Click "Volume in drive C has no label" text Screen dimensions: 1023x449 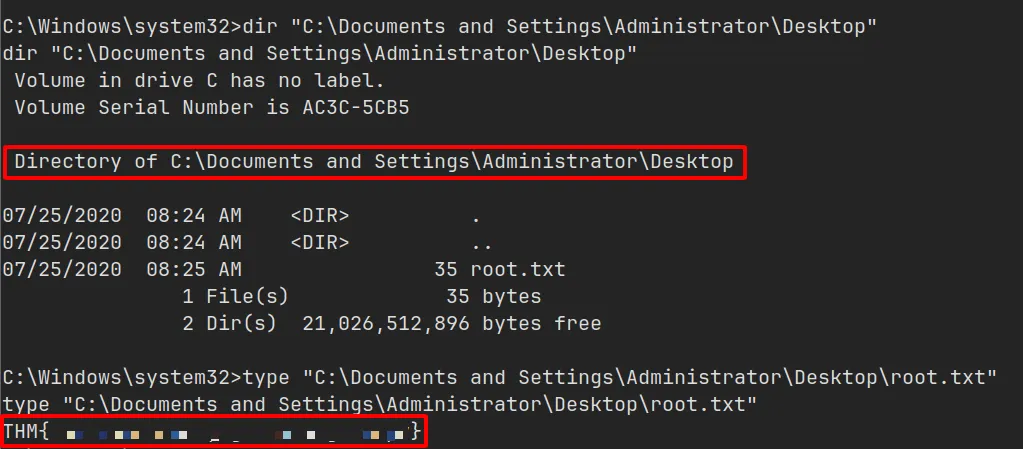coord(199,80)
